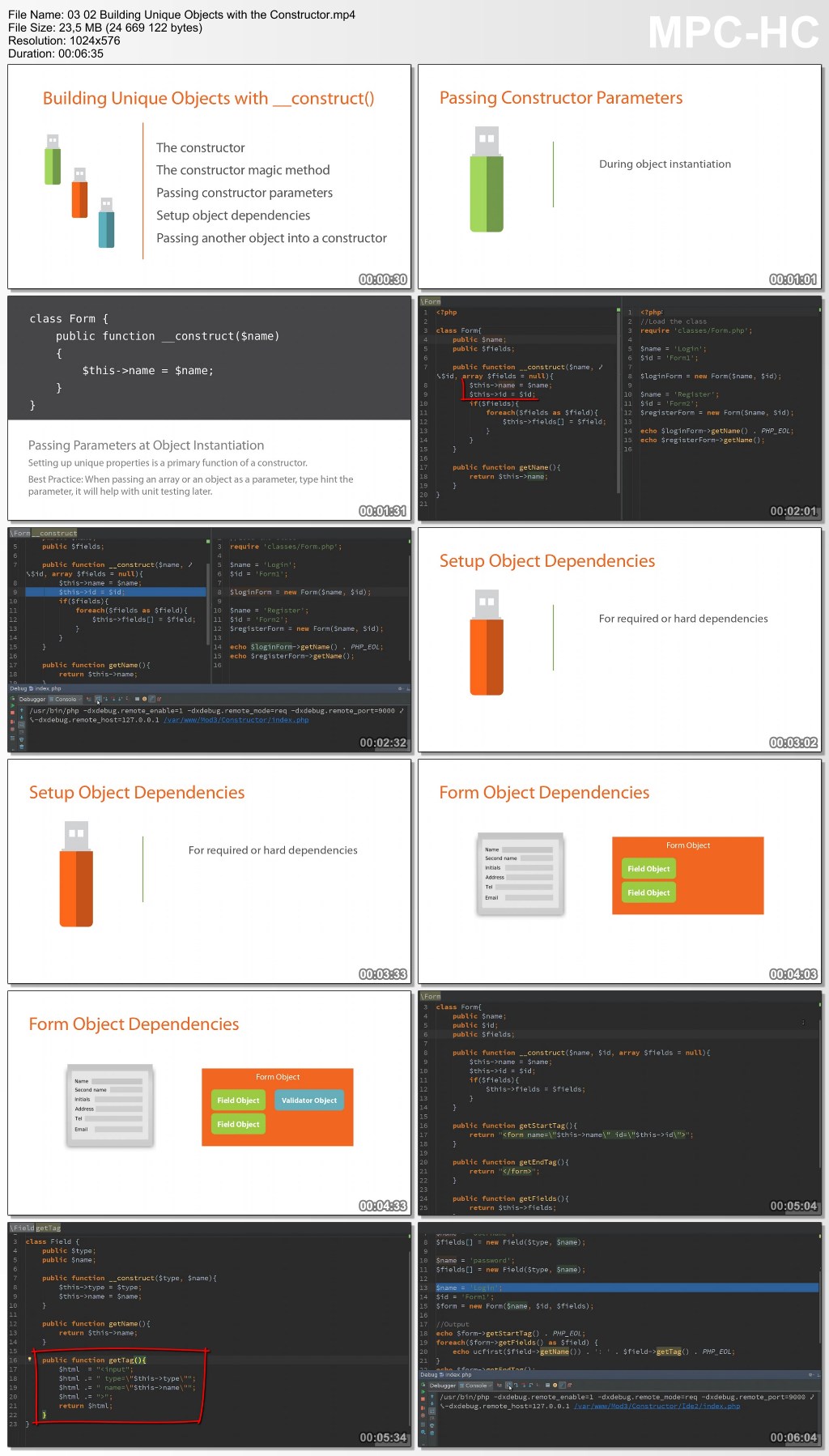This screenshot has width=829, height=1456.
Task: Open the 00:05:34 class Field thumbnail
Action: (210, 1335)
